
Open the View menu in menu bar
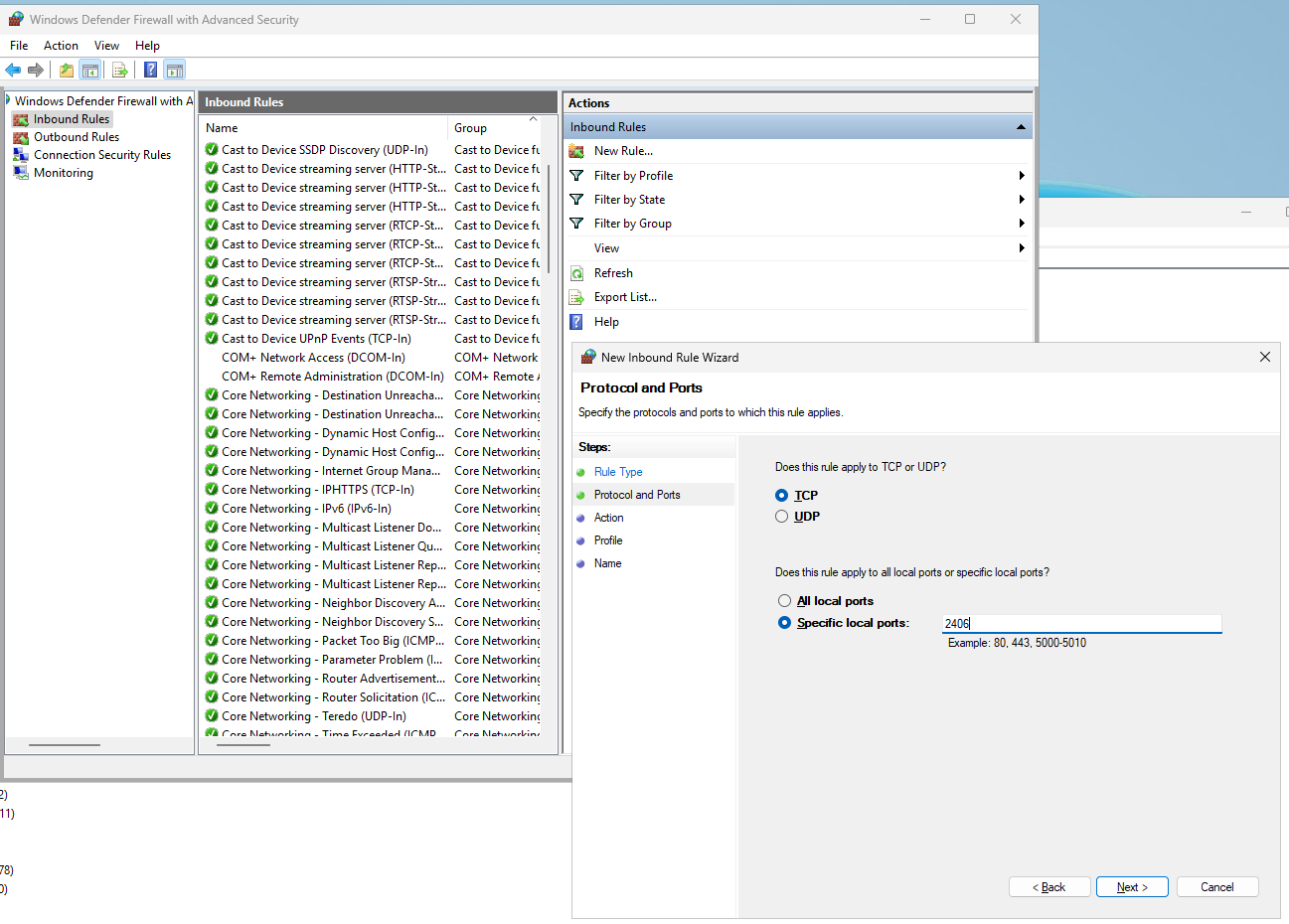pyautogui.click(x=106, y=46)
